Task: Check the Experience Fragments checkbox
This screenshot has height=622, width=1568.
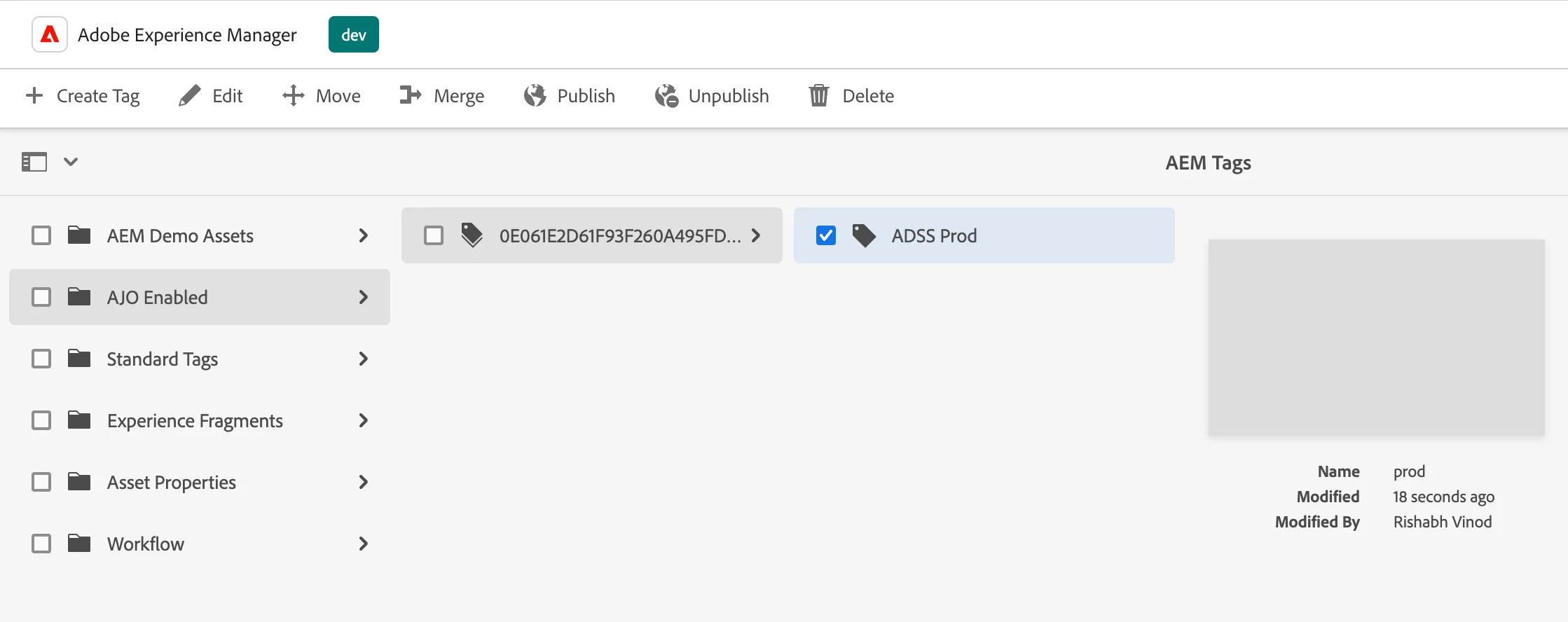Action: [41, 420]
